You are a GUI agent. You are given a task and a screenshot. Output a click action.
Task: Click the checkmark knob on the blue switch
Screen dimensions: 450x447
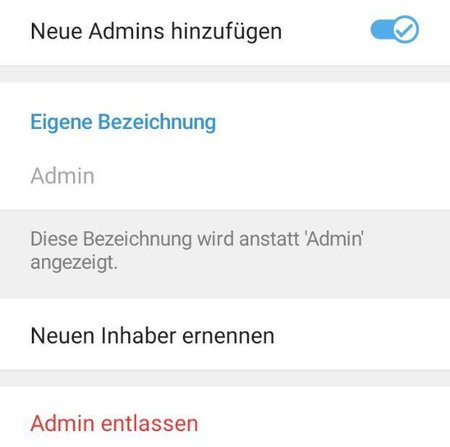(405, 30)
